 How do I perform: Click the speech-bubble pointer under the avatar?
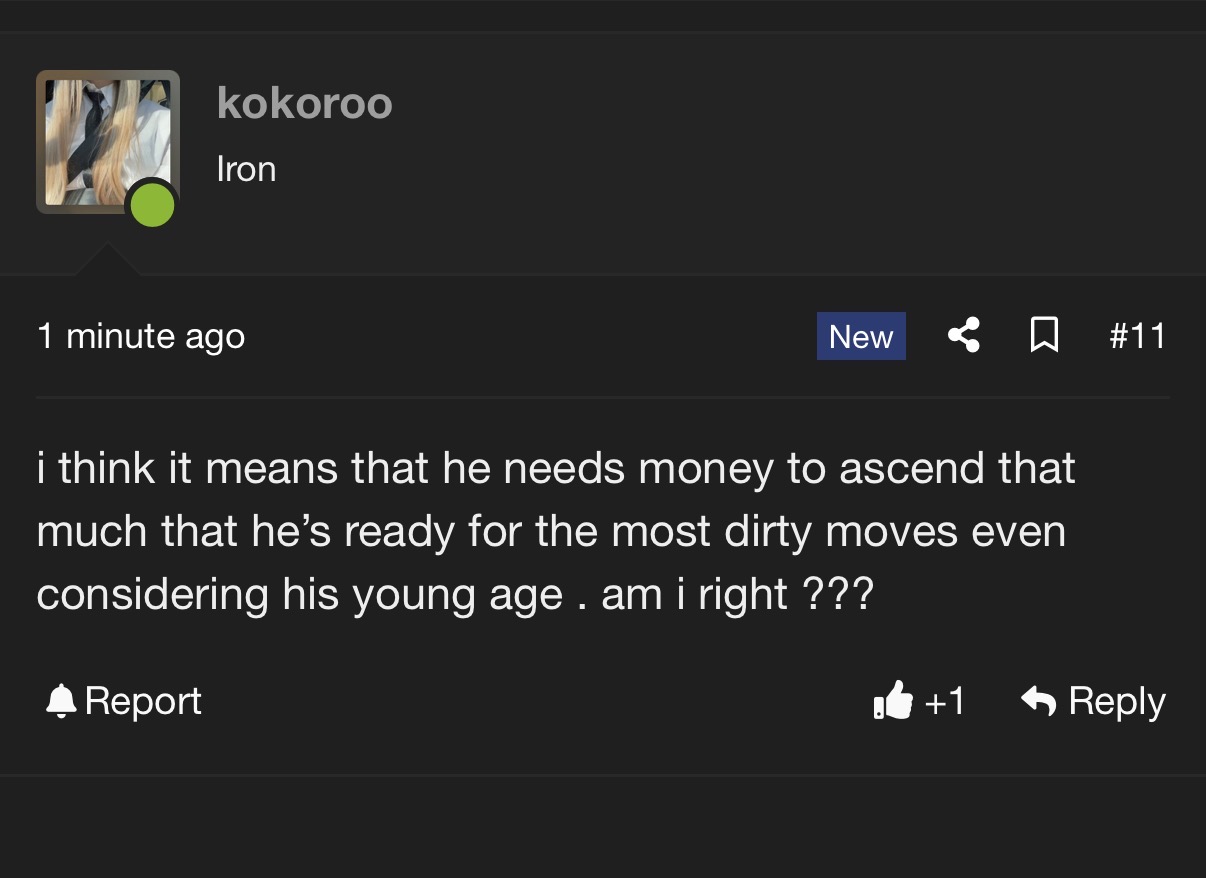click(x=108, y=258)
